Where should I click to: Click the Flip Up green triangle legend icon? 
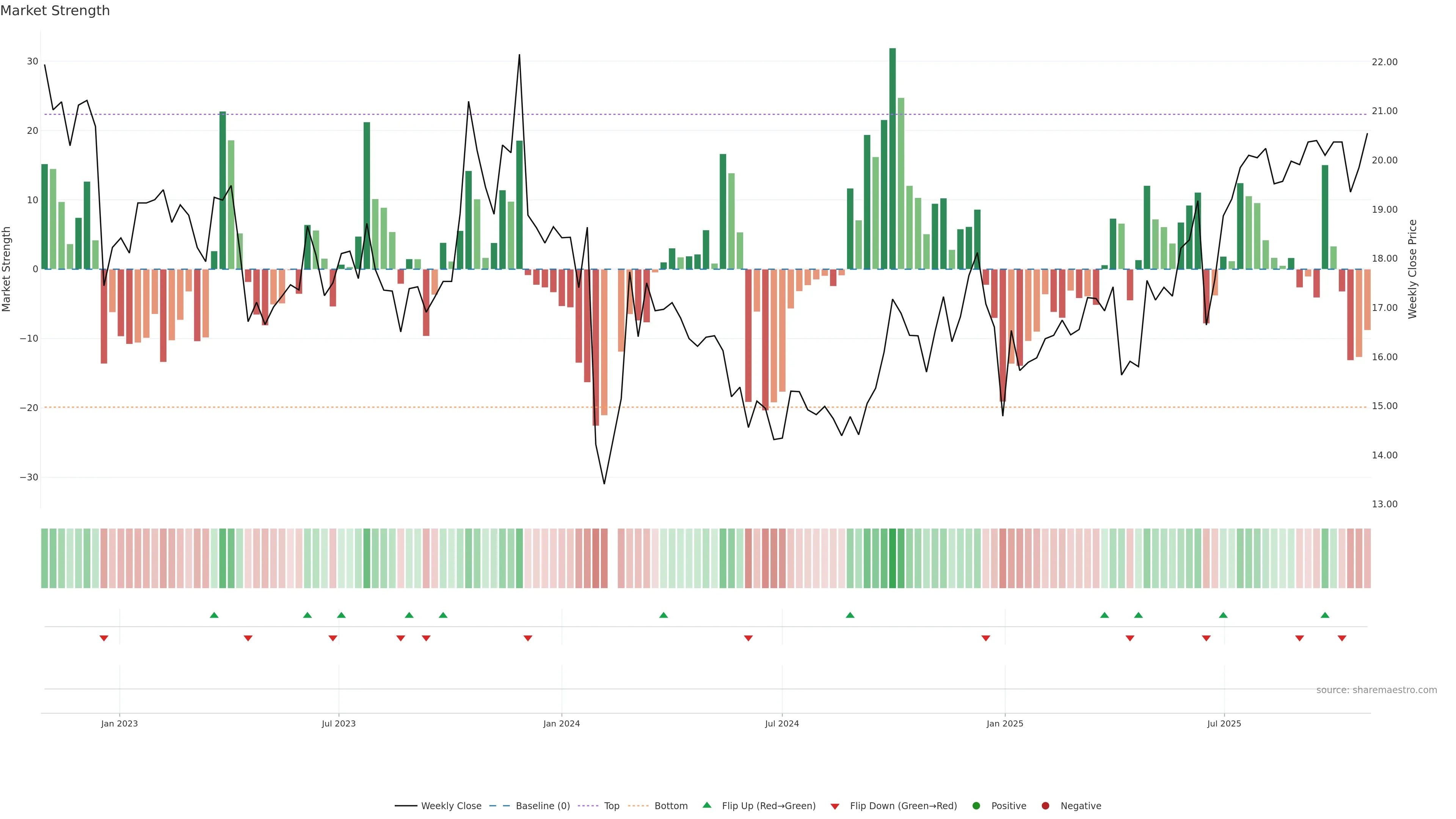click(706, 805)
